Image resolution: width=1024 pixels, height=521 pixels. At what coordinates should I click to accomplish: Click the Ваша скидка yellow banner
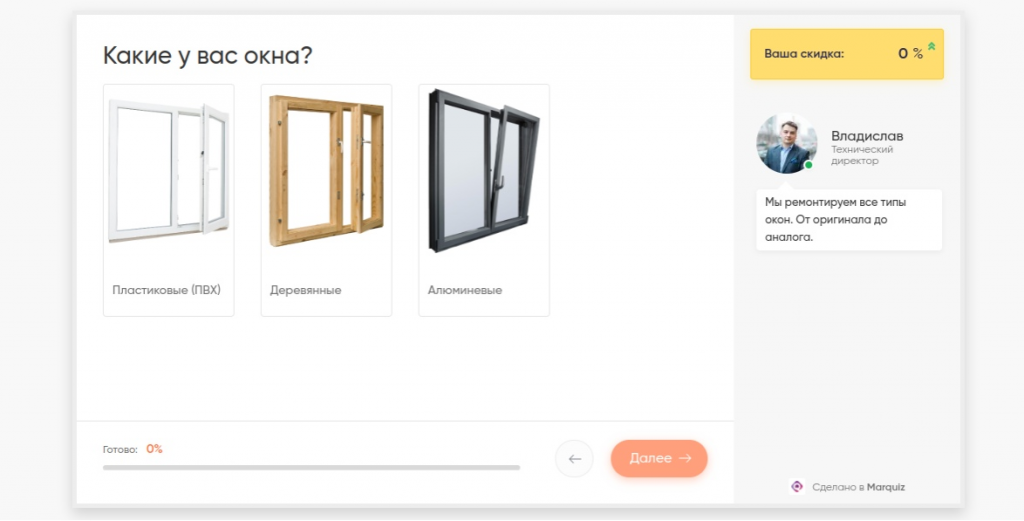pos(846,54)
